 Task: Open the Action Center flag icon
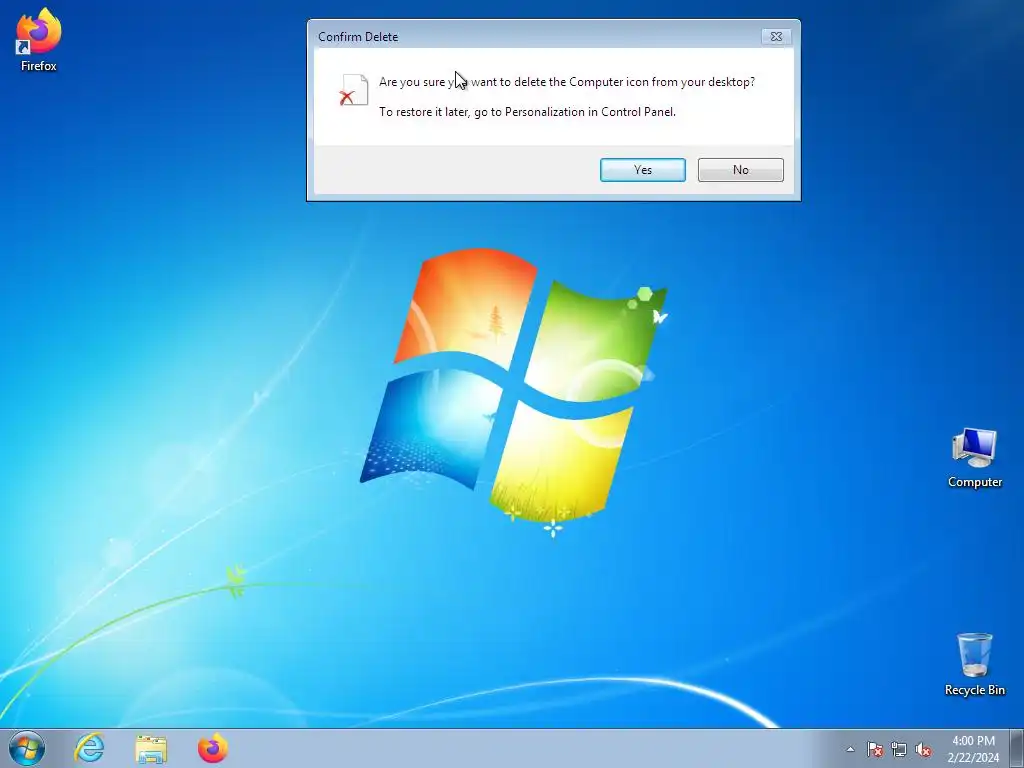pos(874,750)
